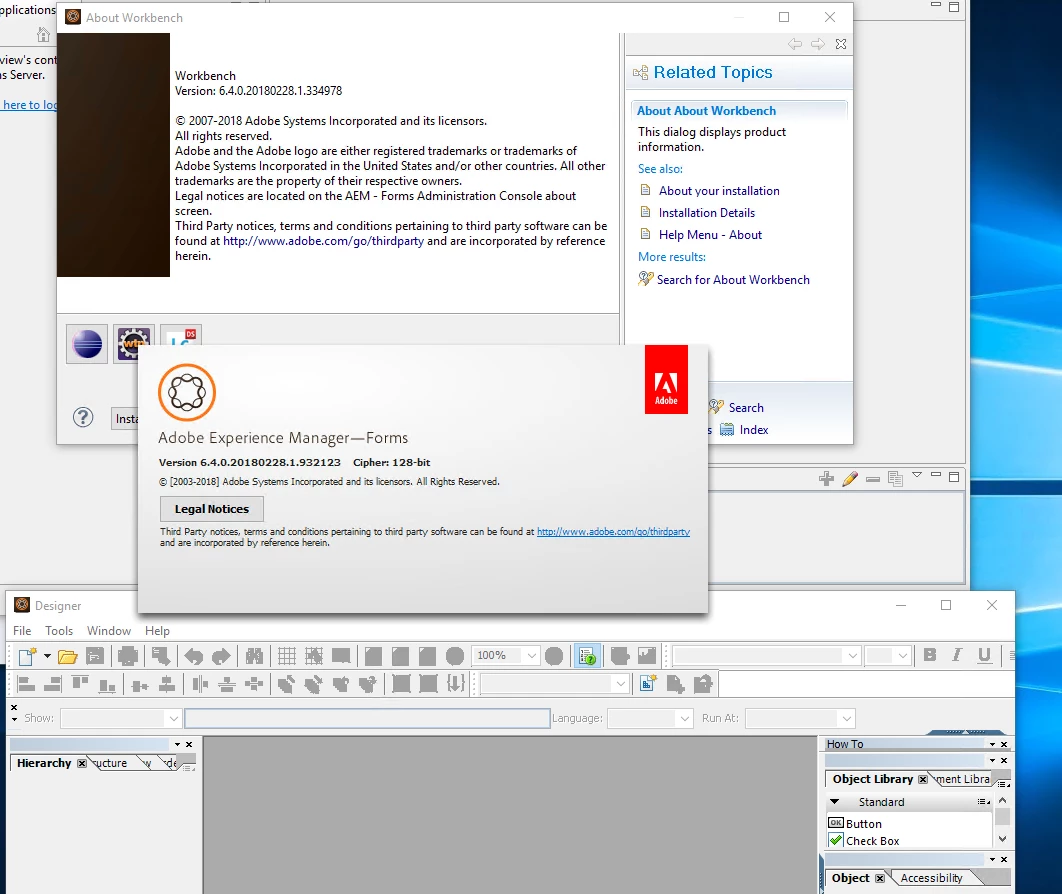
Task: Click the Redo arrow in Designer toolbar
Action: click(x=221, y=656)
